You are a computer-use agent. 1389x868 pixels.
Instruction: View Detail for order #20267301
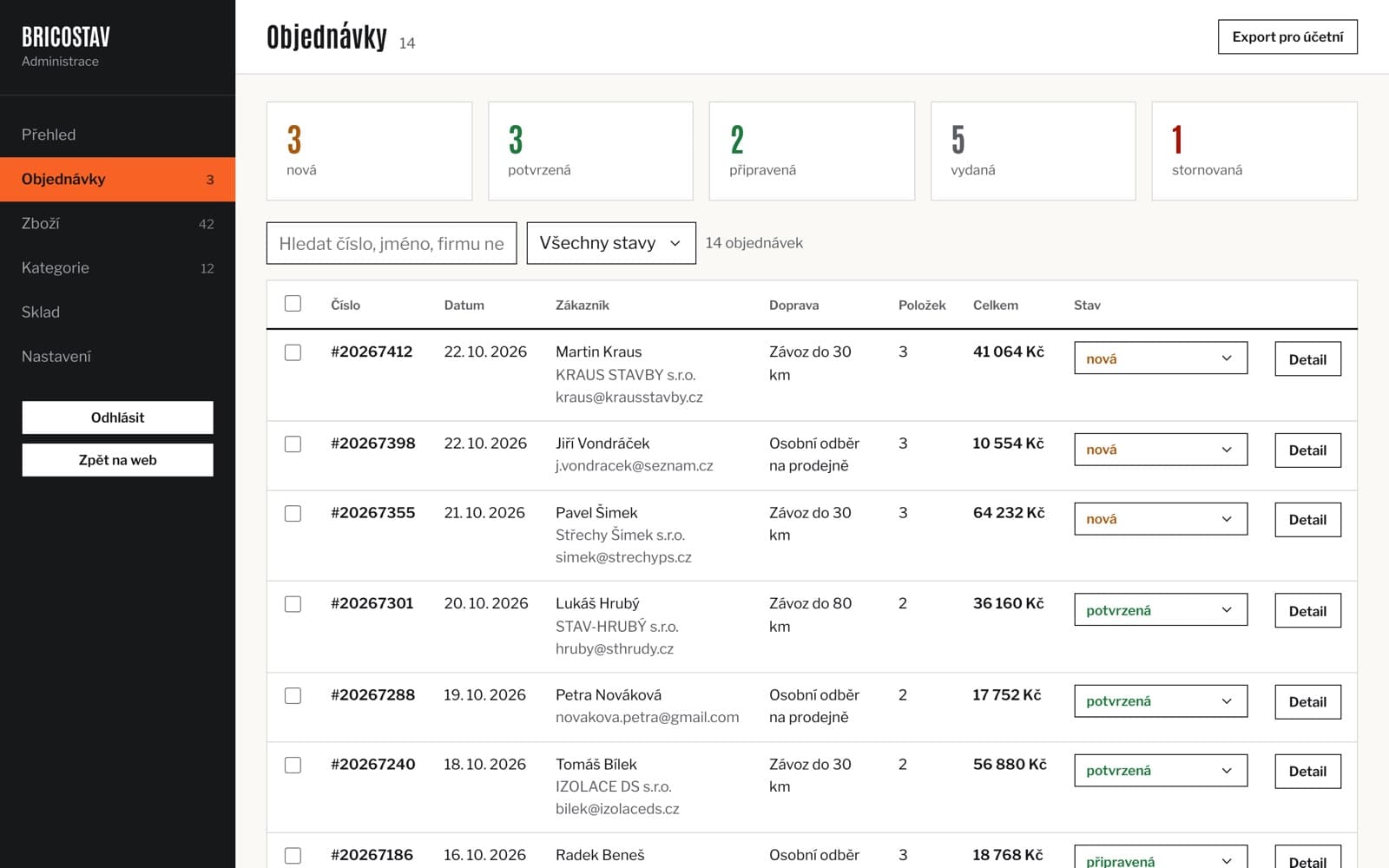point(1307,611)
